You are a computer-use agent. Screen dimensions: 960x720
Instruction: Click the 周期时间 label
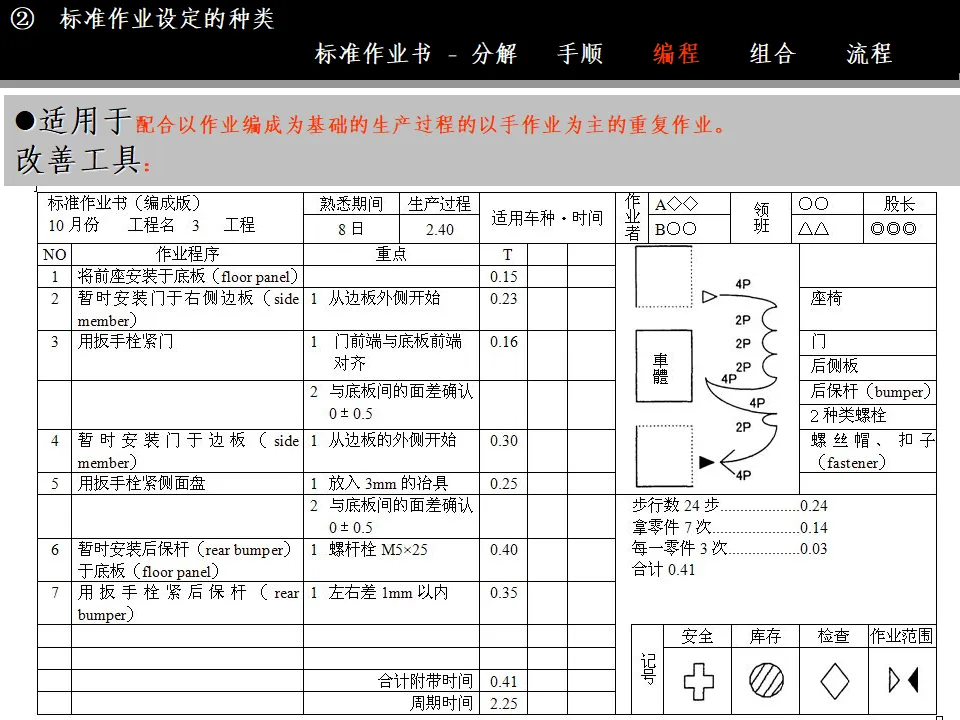(x=441, y=703)
